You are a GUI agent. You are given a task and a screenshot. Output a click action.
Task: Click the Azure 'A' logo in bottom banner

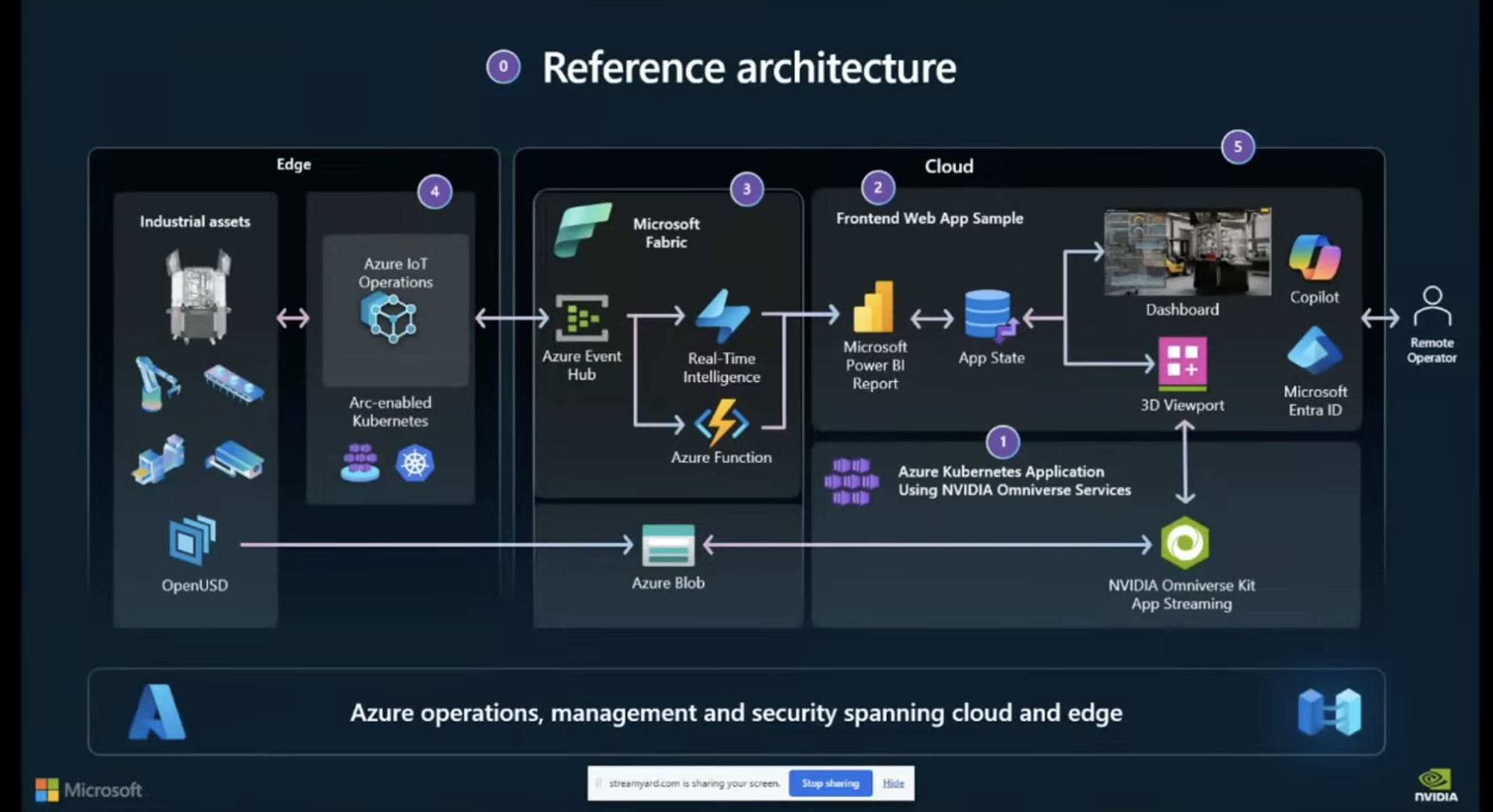(157, 713)
